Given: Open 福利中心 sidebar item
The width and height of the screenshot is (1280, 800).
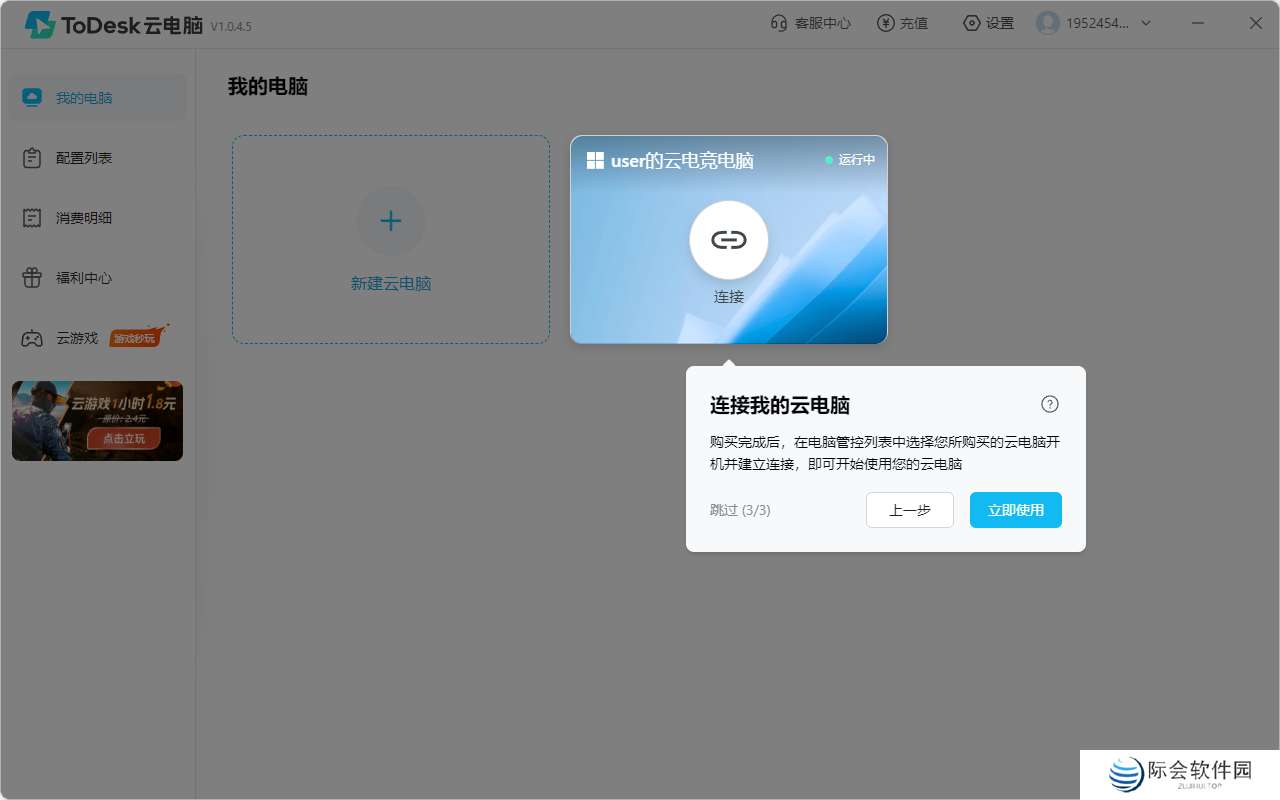Looking at the screenshot, I should click(x=84, y=278).
